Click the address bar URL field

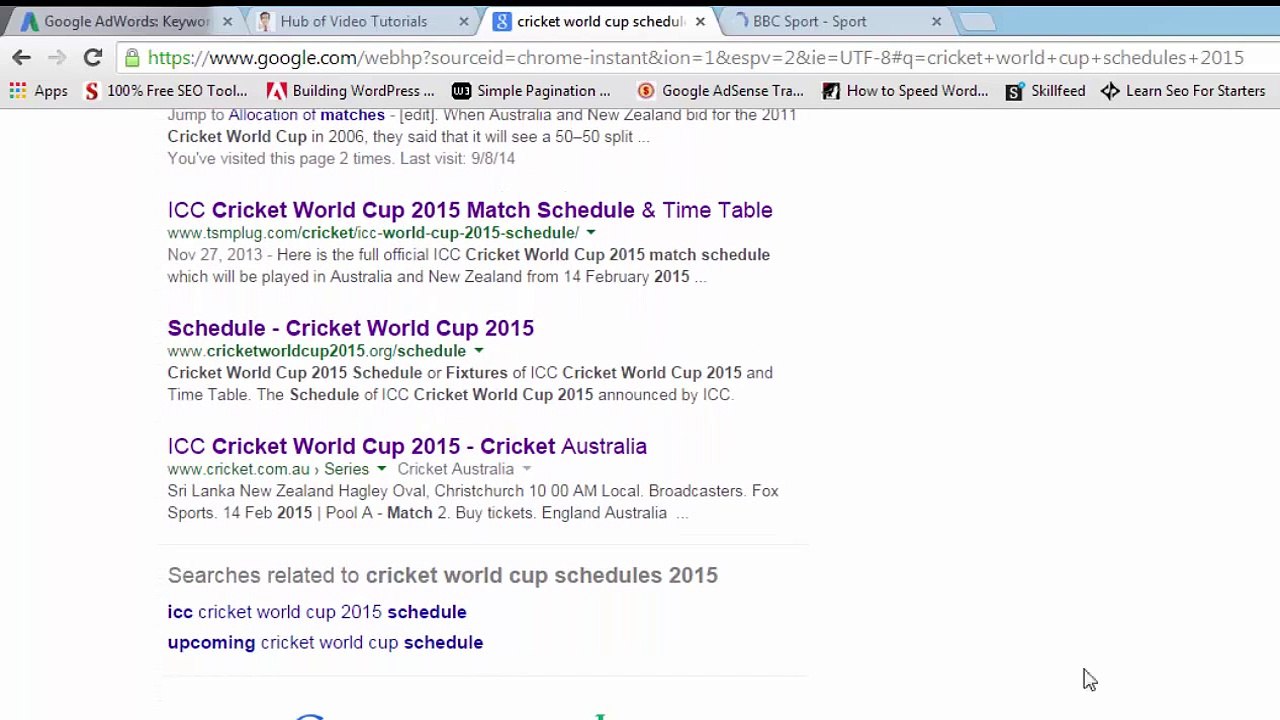click(x=695, y=58)
